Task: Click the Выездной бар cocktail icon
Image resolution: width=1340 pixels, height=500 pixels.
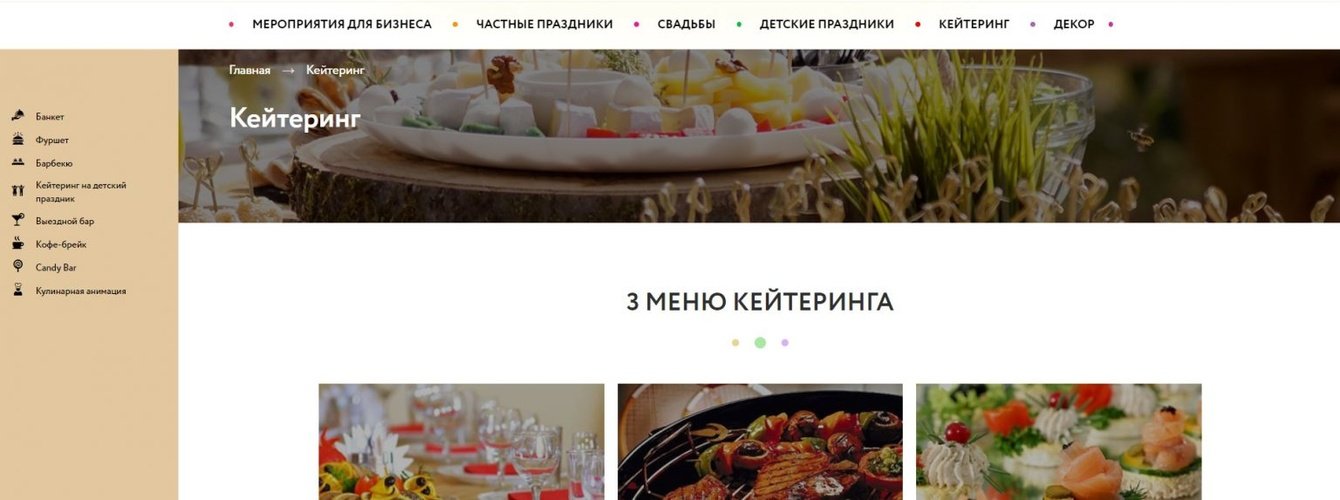Action: (18, 221)
